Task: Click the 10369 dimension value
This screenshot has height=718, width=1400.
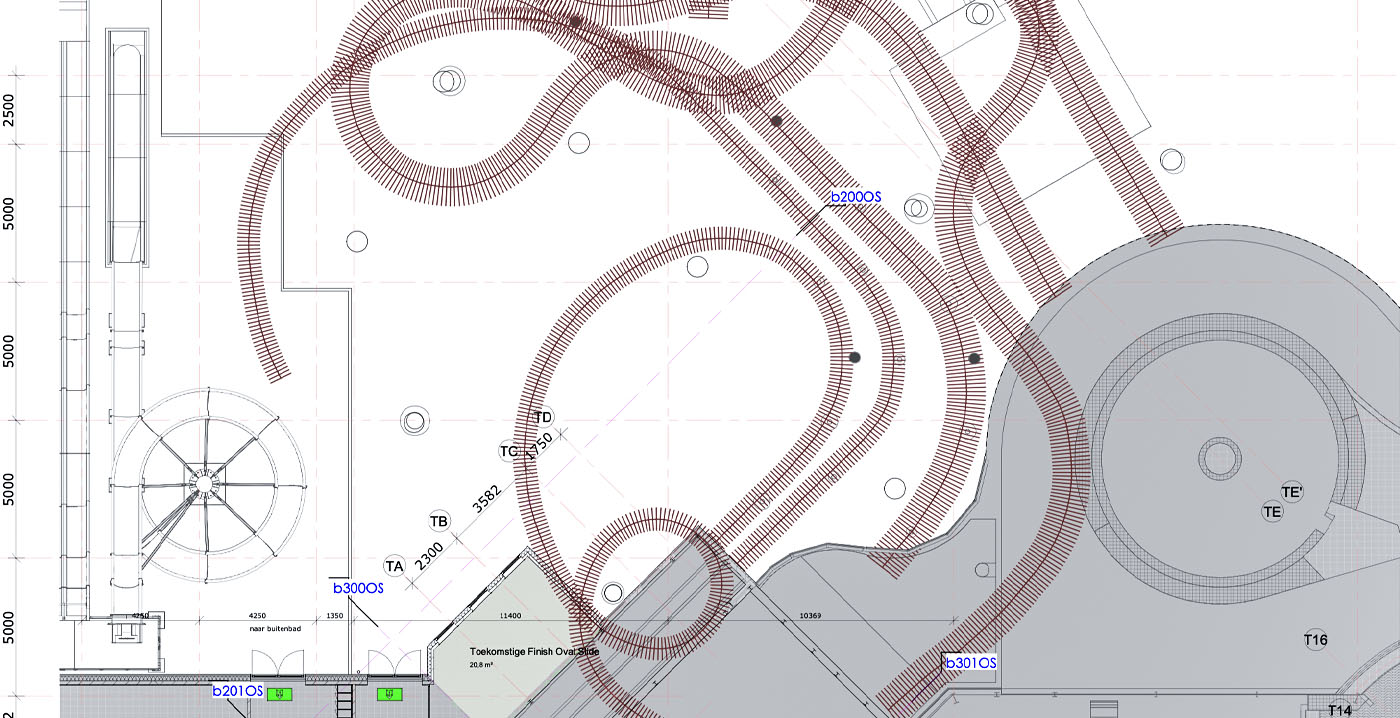Action: [809, 616]
